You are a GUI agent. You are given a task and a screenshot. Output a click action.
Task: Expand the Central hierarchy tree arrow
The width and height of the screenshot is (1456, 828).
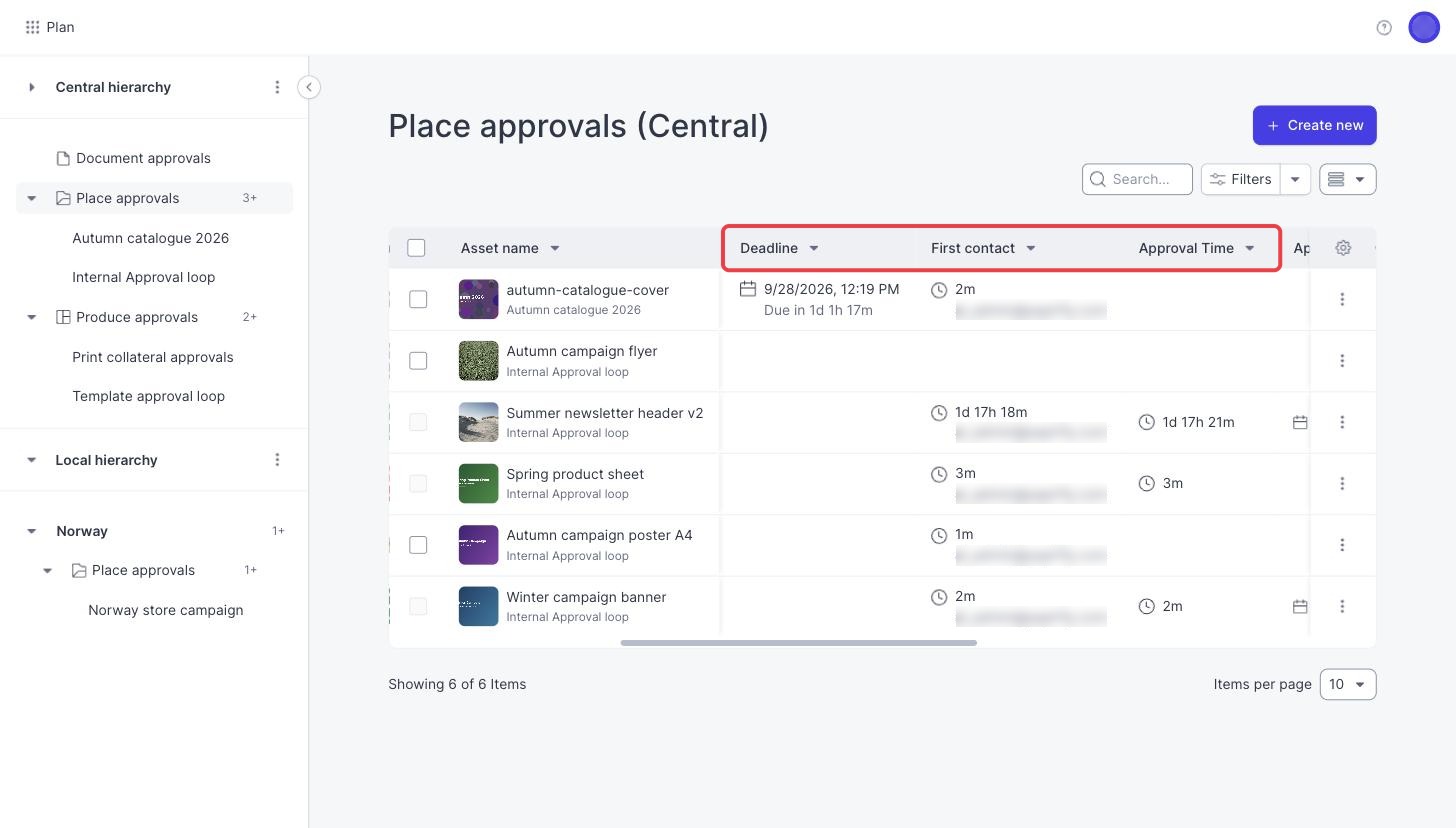click(x=32, y=87)
